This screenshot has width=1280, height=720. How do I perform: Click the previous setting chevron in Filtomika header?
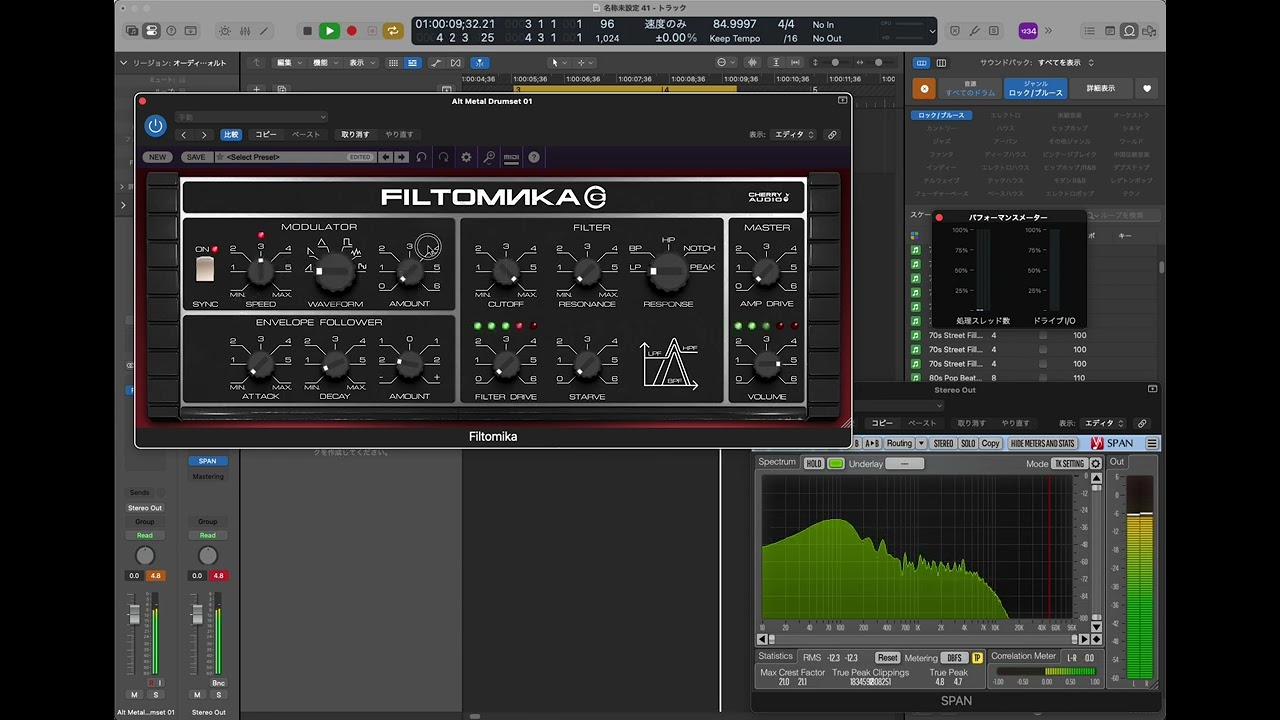click(183, 135)
